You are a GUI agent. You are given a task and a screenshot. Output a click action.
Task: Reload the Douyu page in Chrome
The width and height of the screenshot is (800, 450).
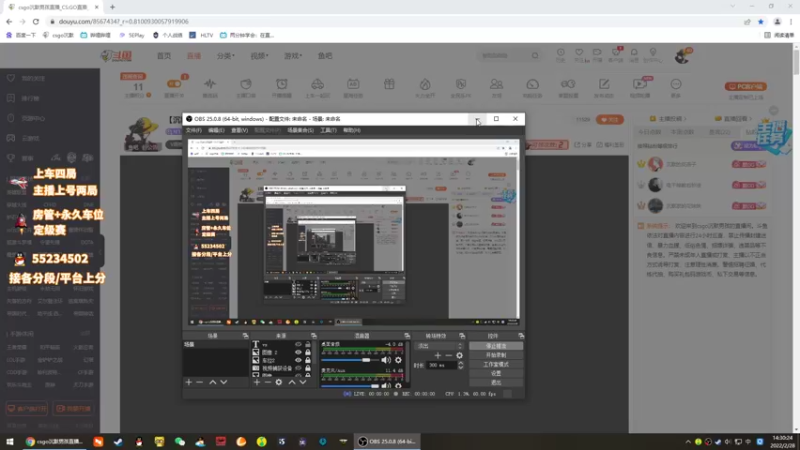(x=36, y=21)
